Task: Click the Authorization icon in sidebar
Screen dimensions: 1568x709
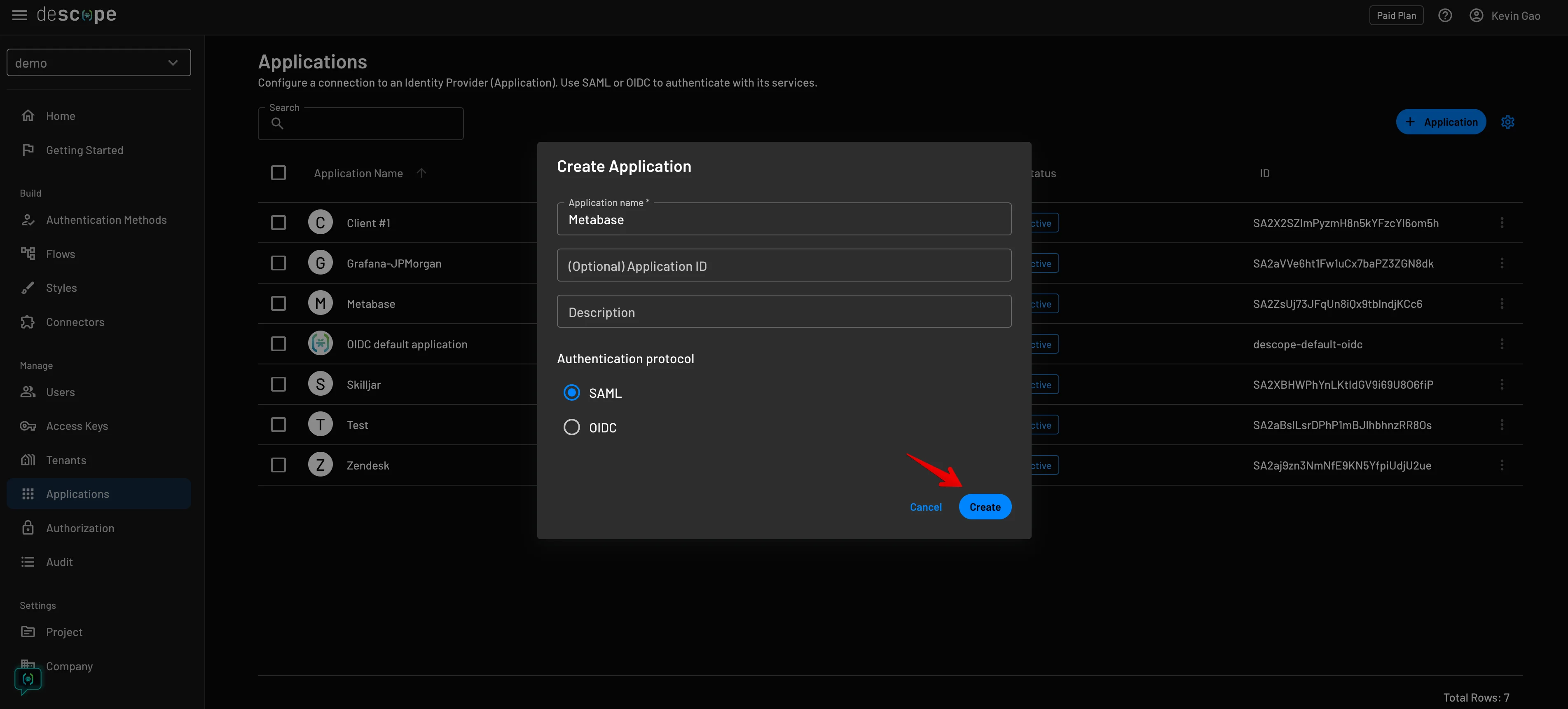Action: pyautogui.click(x=27, y=527)
